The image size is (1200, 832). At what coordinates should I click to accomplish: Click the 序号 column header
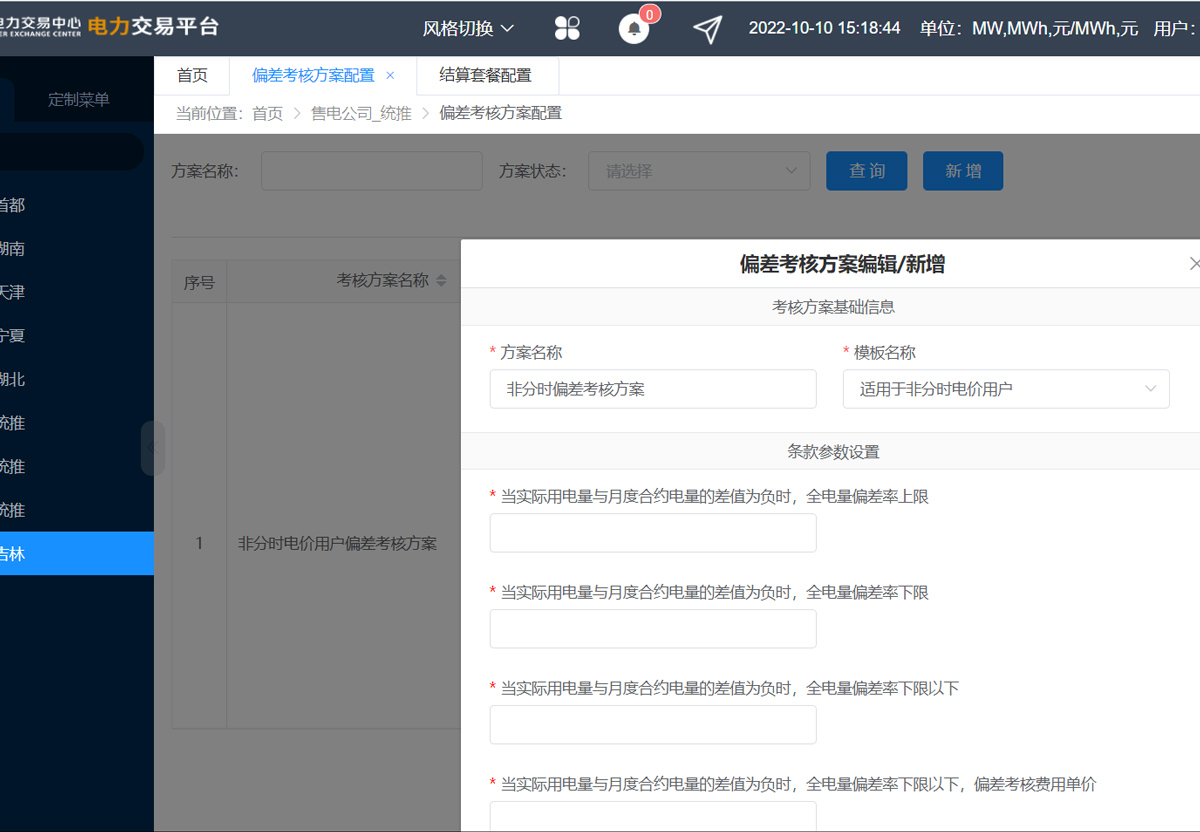tap(199, 282)
